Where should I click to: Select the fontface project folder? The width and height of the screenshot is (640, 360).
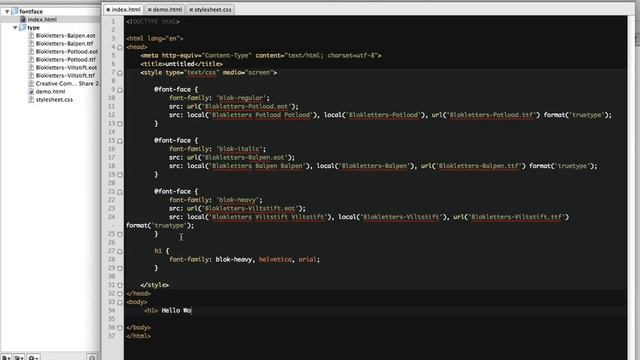point(31,11)
